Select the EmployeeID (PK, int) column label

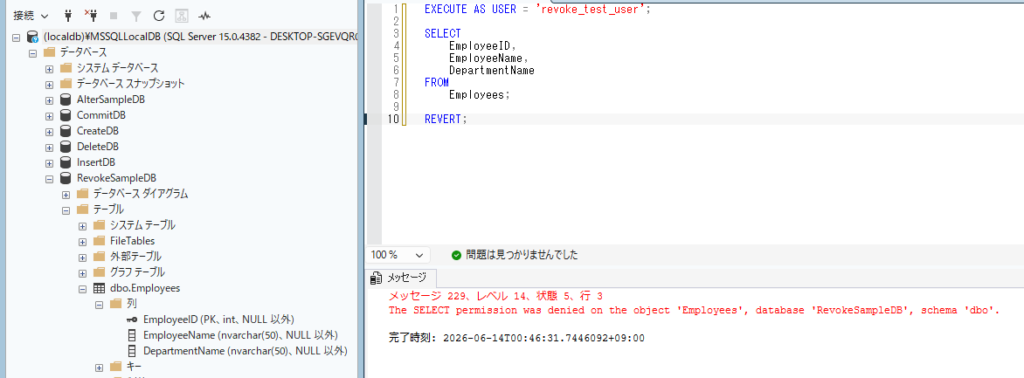pyautogui.click(x=219, y=319)
